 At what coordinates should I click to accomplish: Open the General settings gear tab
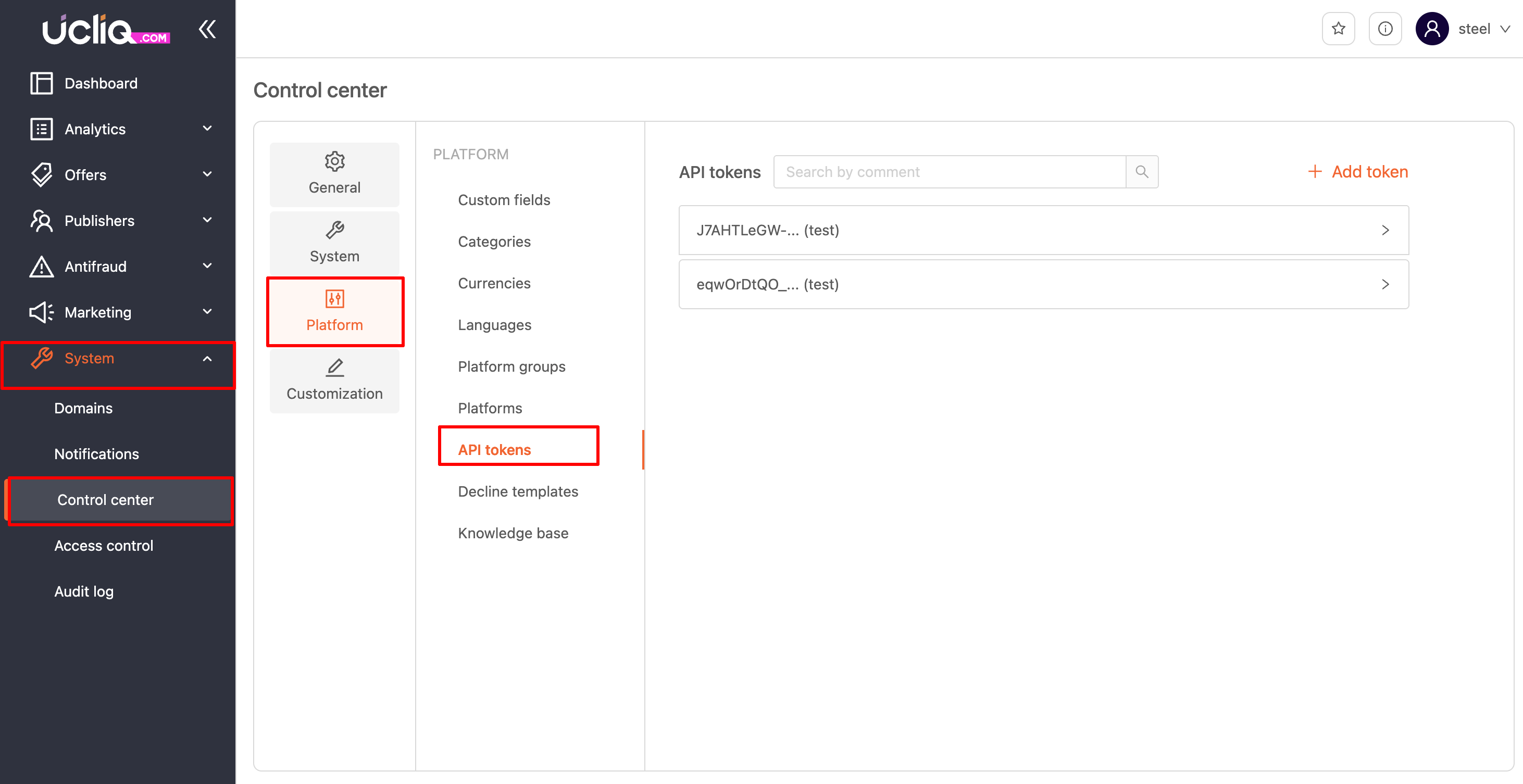(334, 174)
